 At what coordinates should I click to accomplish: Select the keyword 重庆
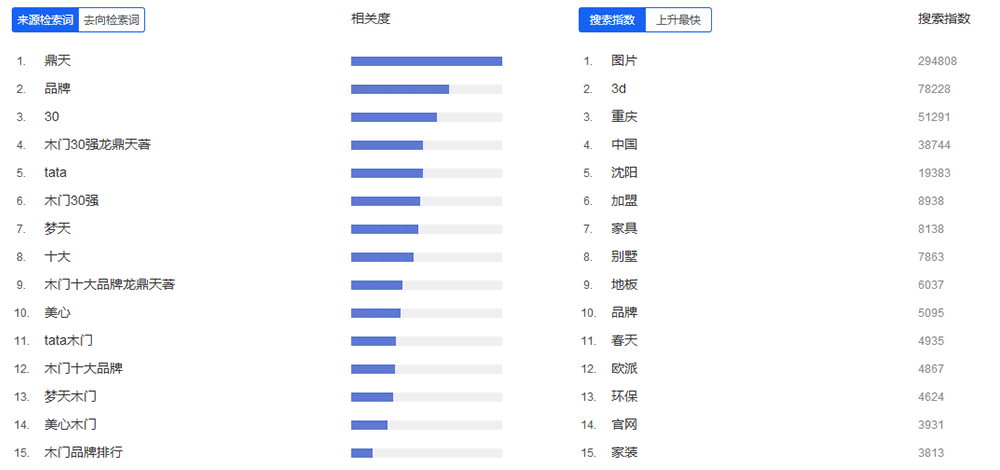point(624,117)
